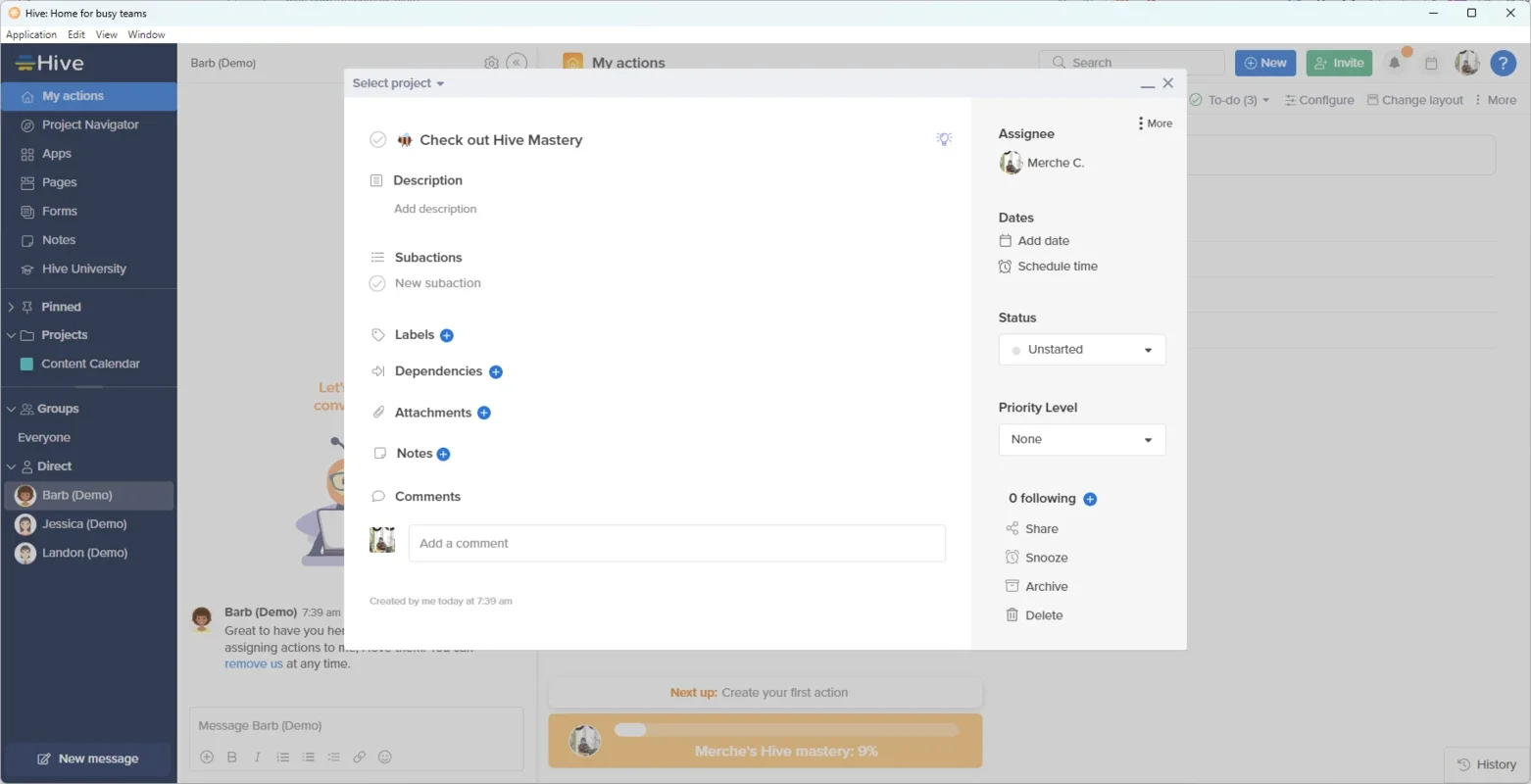Add a label with plus icon

(x=447, y=335)
